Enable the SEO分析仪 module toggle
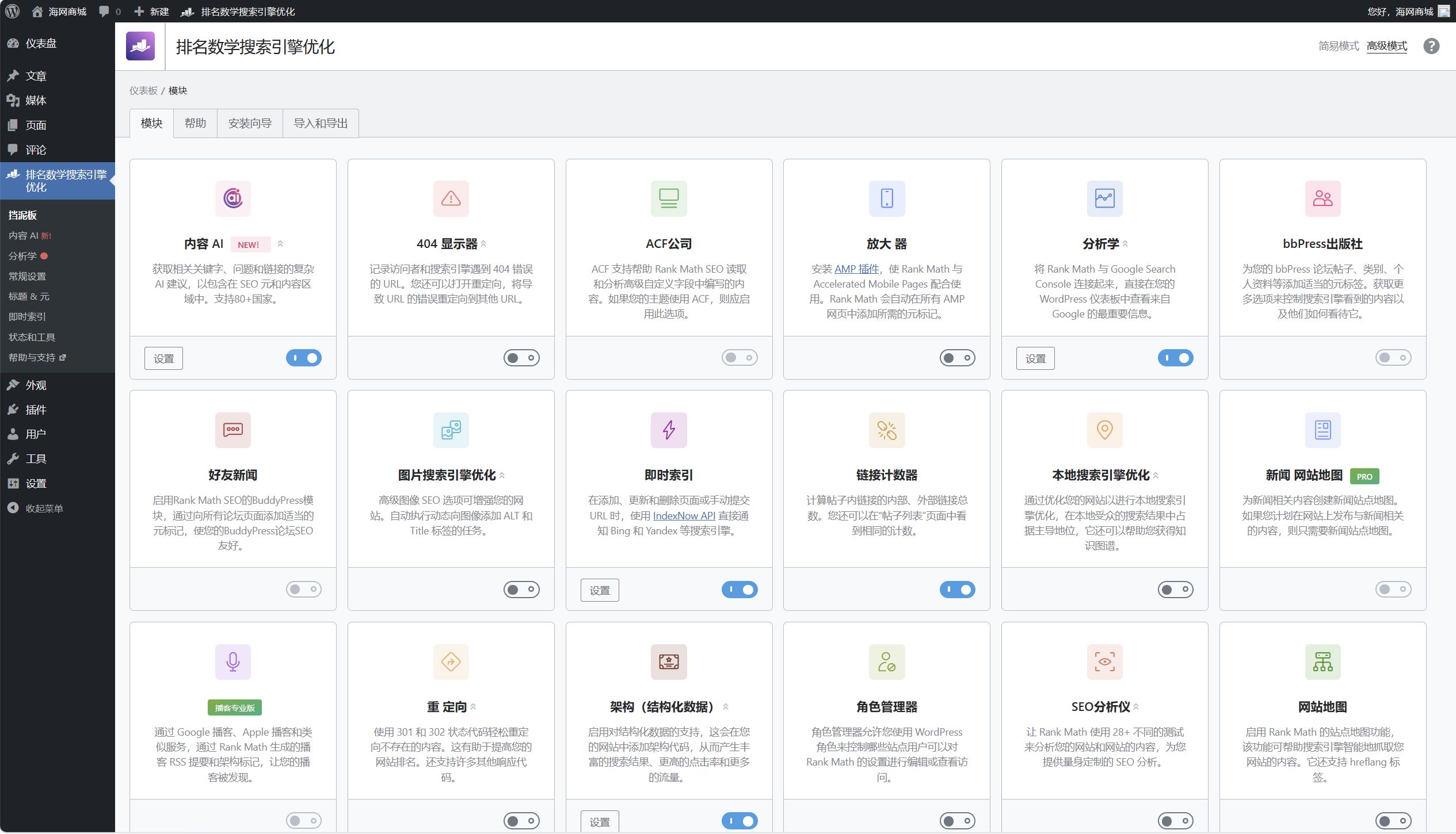This screenshot has width=1456, height=834. coord(1176,821)
